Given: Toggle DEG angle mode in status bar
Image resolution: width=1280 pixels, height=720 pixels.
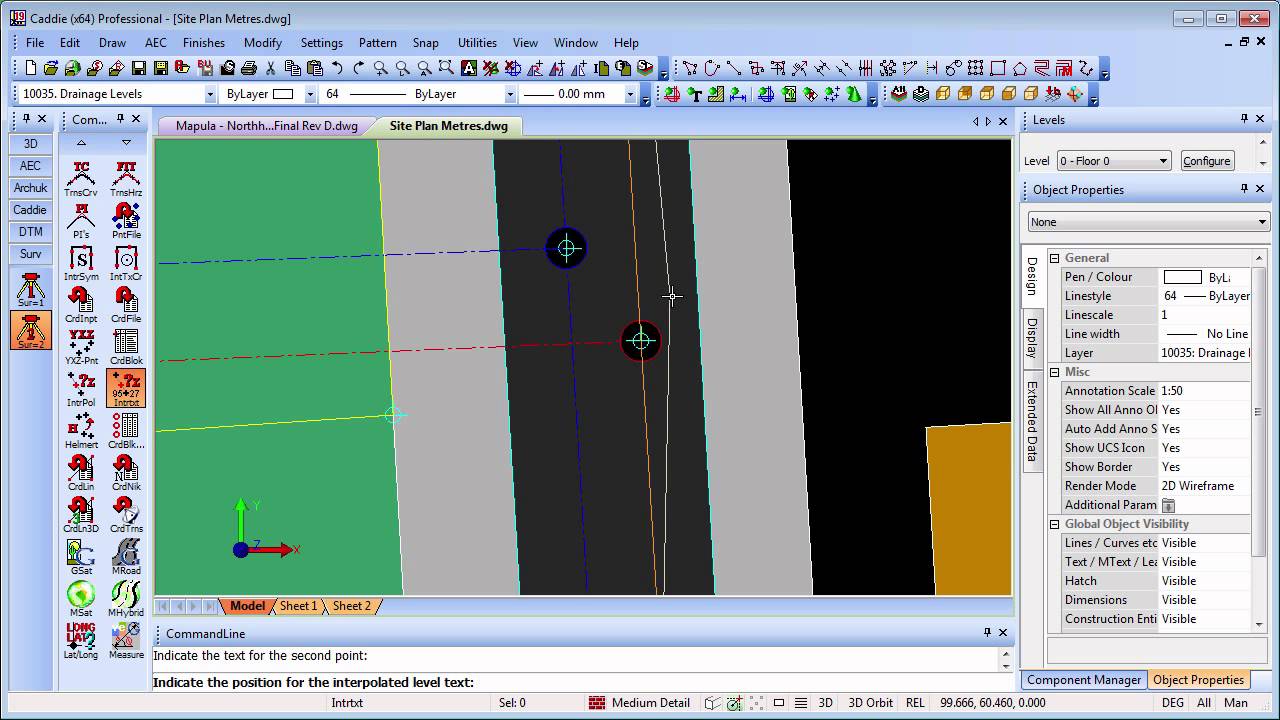Looking at the screenshot, I should click(x=1171, y=702).
